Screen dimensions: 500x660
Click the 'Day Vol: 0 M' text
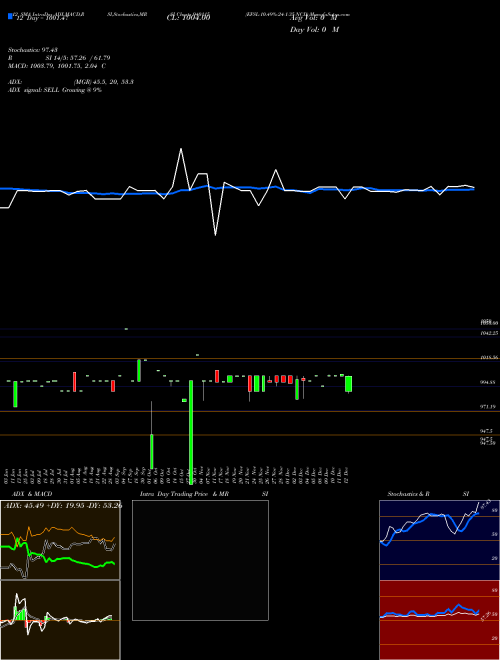click(x=314, y=30)
